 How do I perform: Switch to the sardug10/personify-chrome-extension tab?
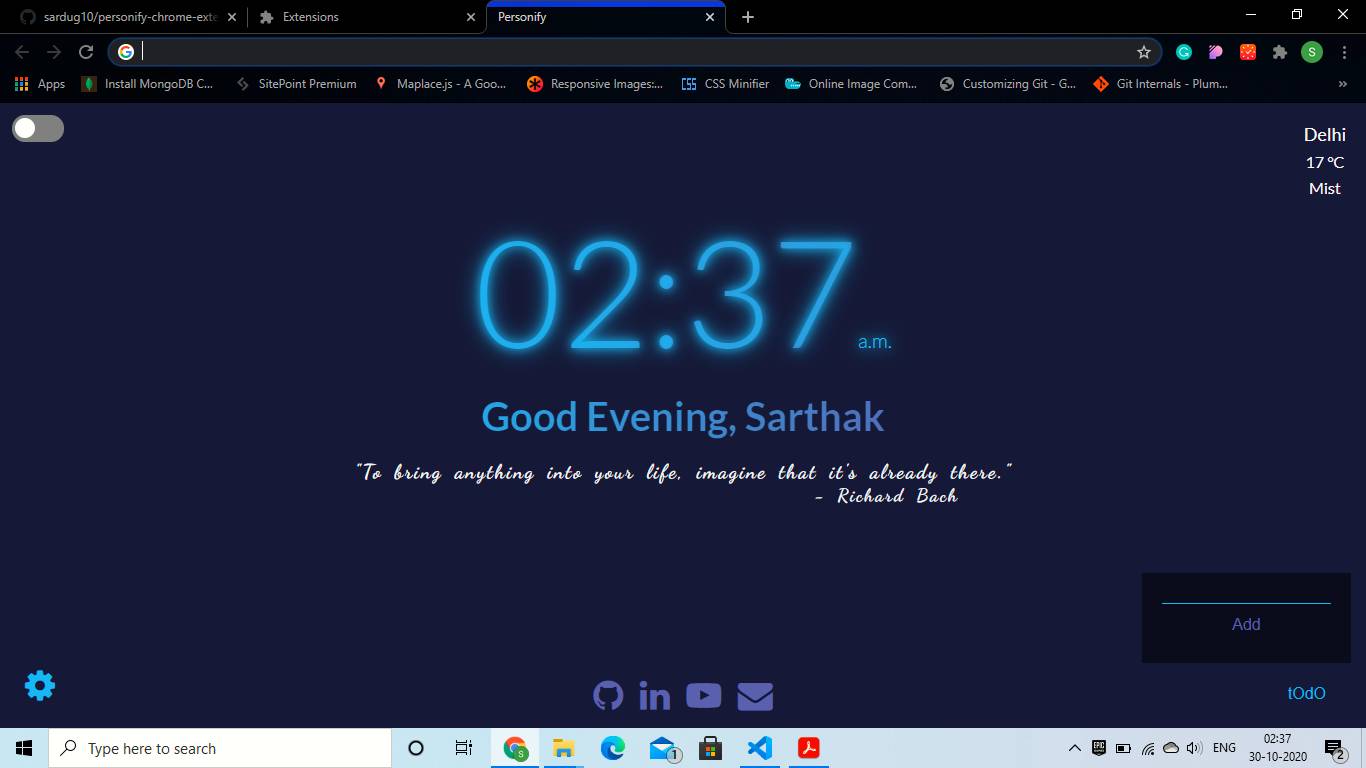tap(128, 17)
